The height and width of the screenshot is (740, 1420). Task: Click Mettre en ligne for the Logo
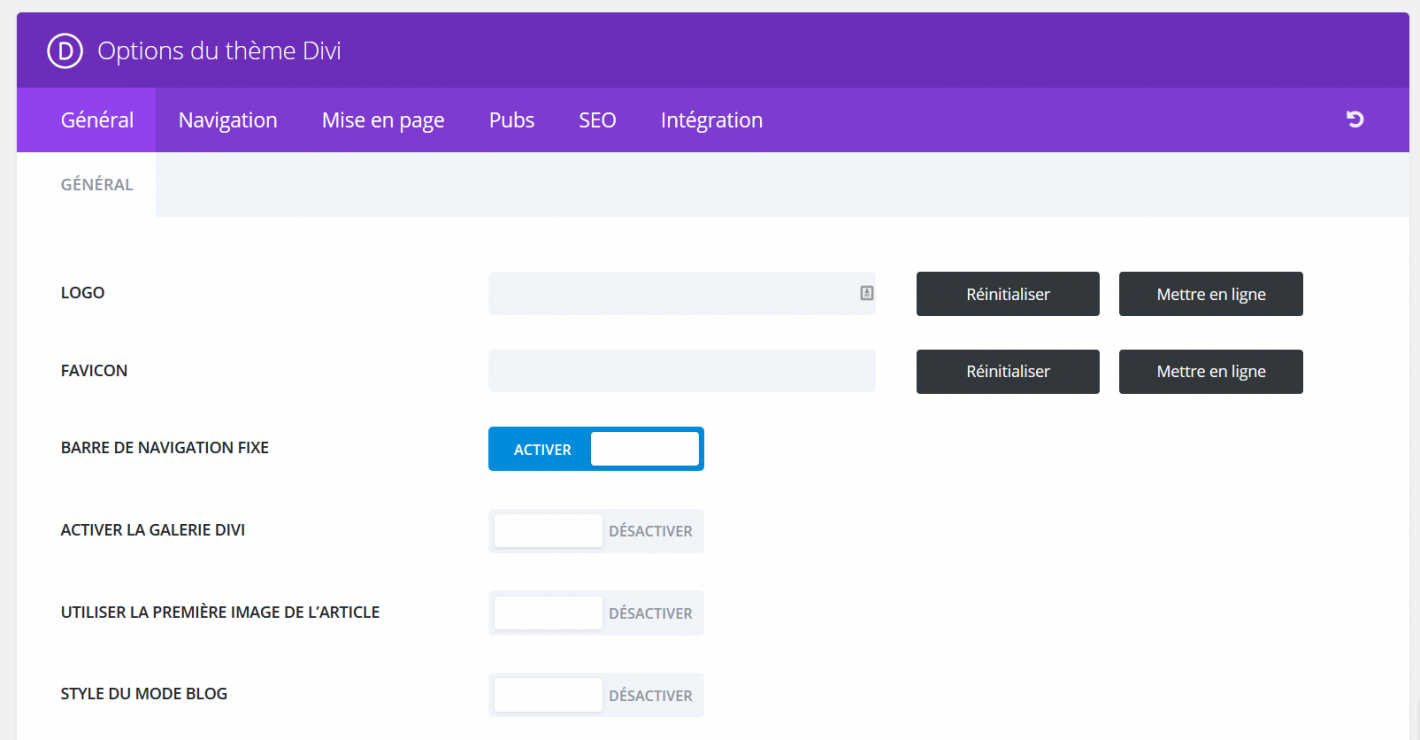(x=1210, y=294)
